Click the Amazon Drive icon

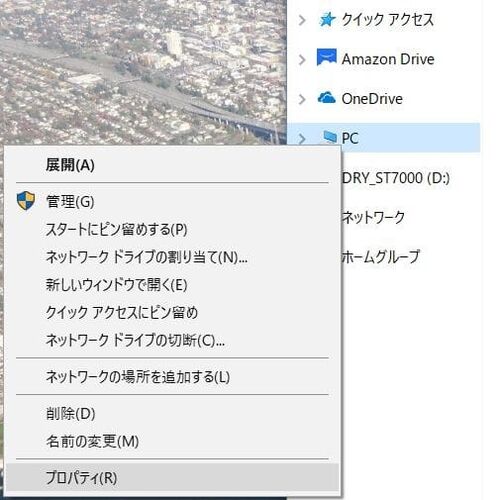coord(326,57)
